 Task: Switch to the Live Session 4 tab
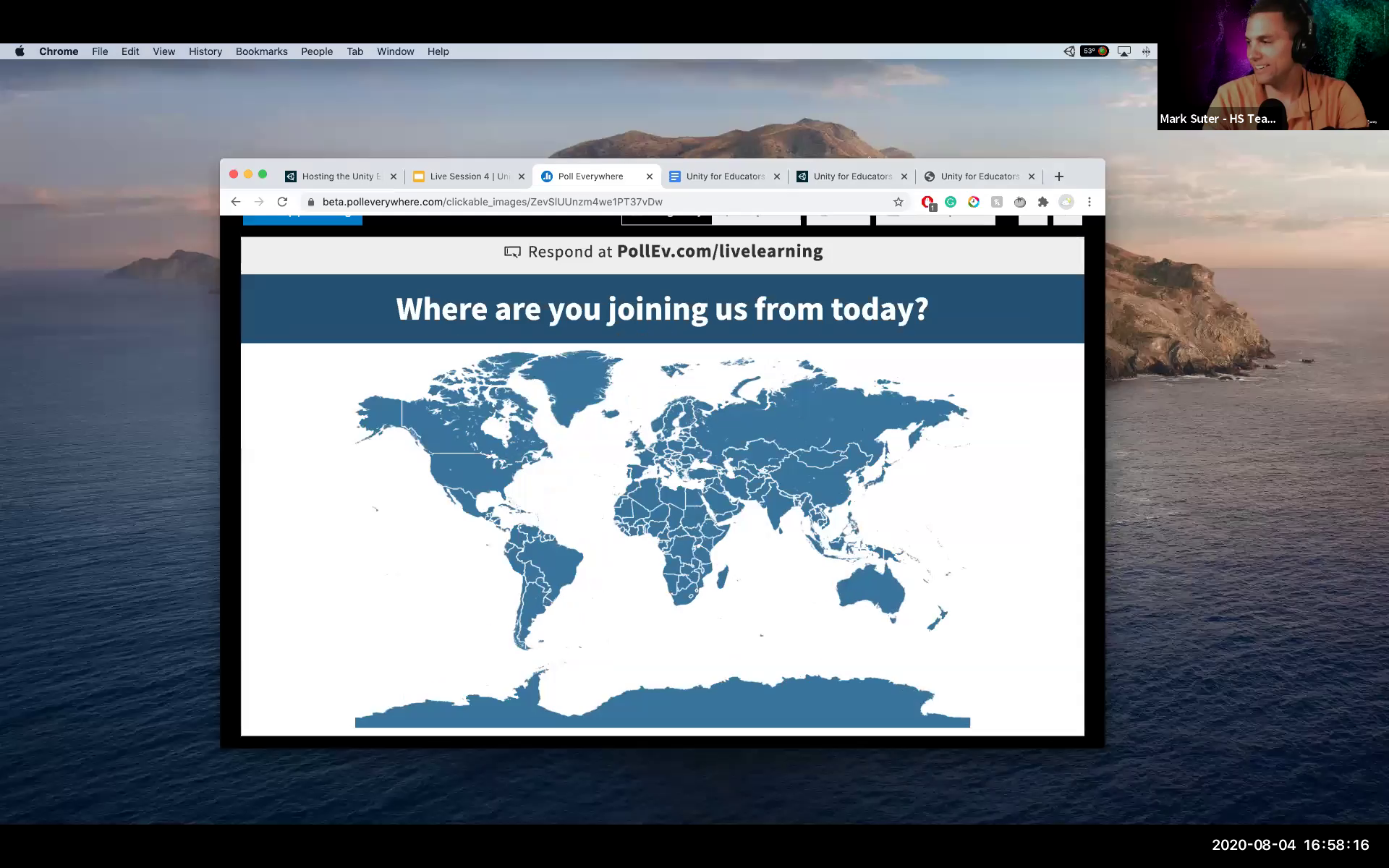(x=463, y=176)
